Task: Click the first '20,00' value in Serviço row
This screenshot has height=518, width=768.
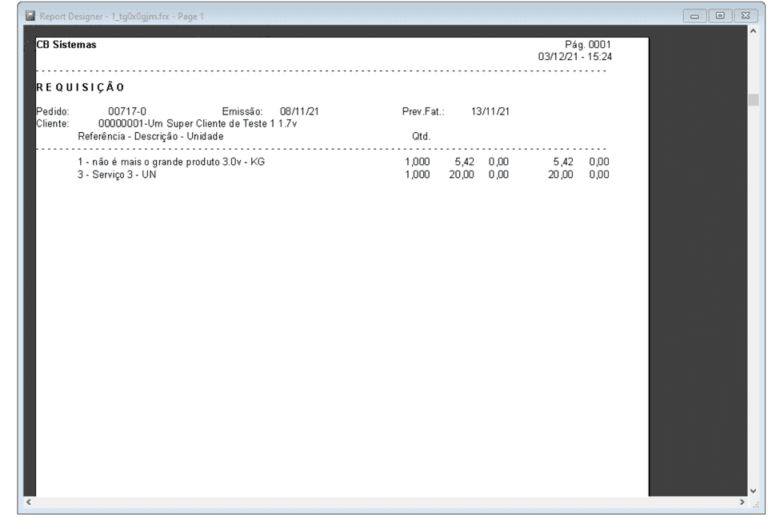Action: (x=461, y=175)
